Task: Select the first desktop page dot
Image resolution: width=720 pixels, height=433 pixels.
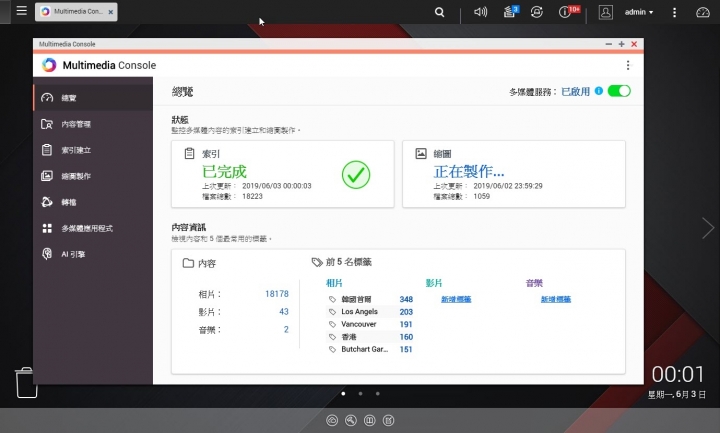Action: coord(343,394)
